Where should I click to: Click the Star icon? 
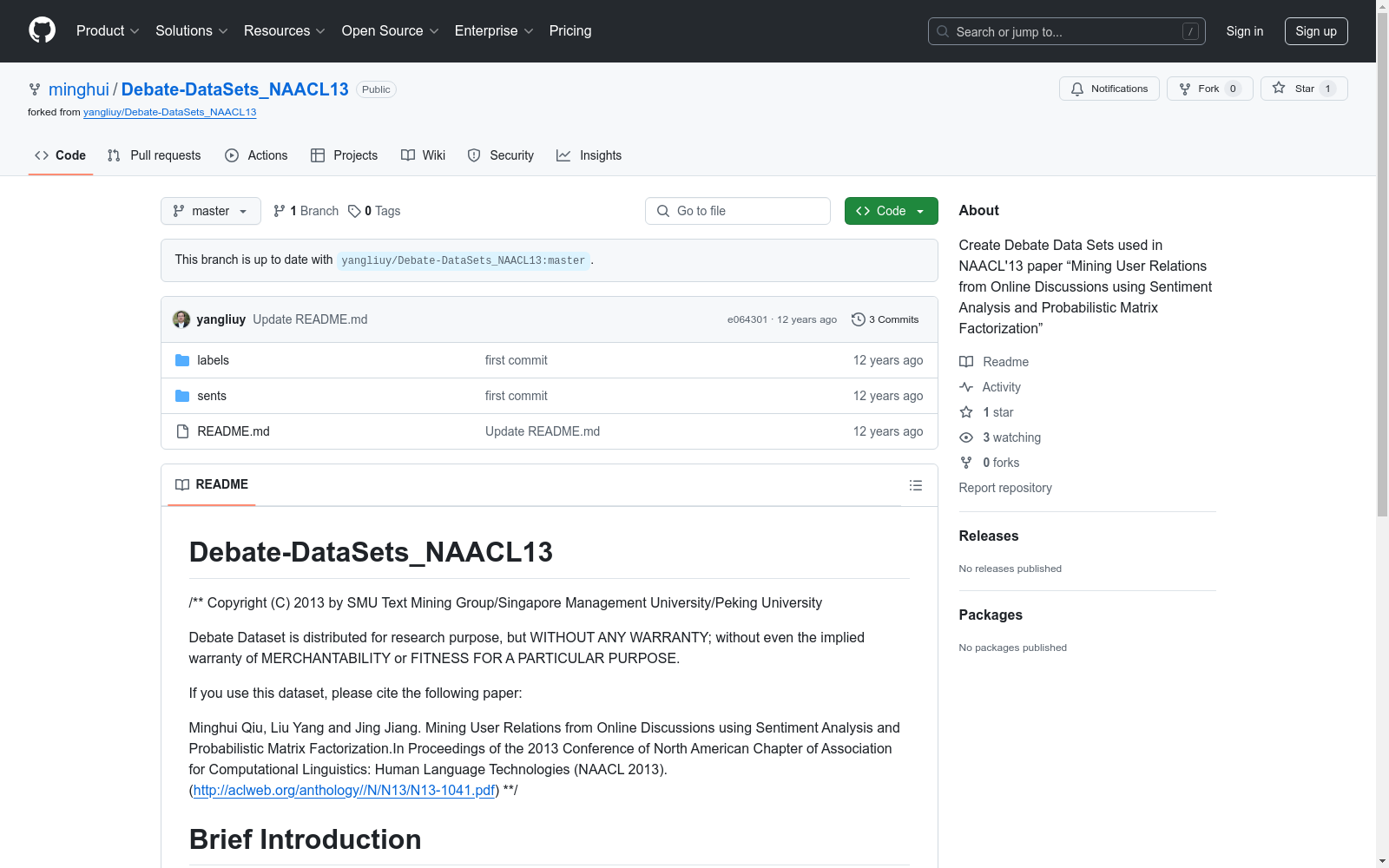(1279, 88)
